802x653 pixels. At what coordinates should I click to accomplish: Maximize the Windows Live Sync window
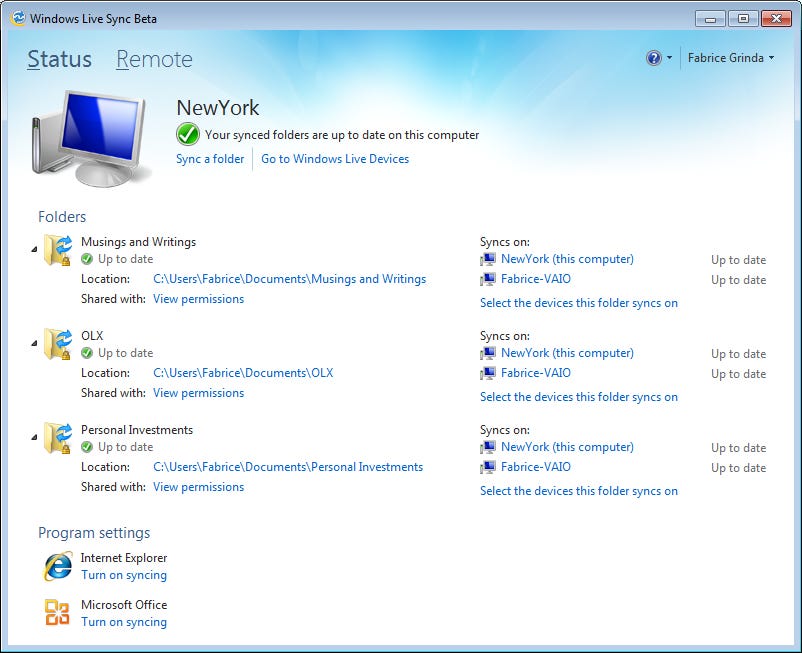click(743, 19)
